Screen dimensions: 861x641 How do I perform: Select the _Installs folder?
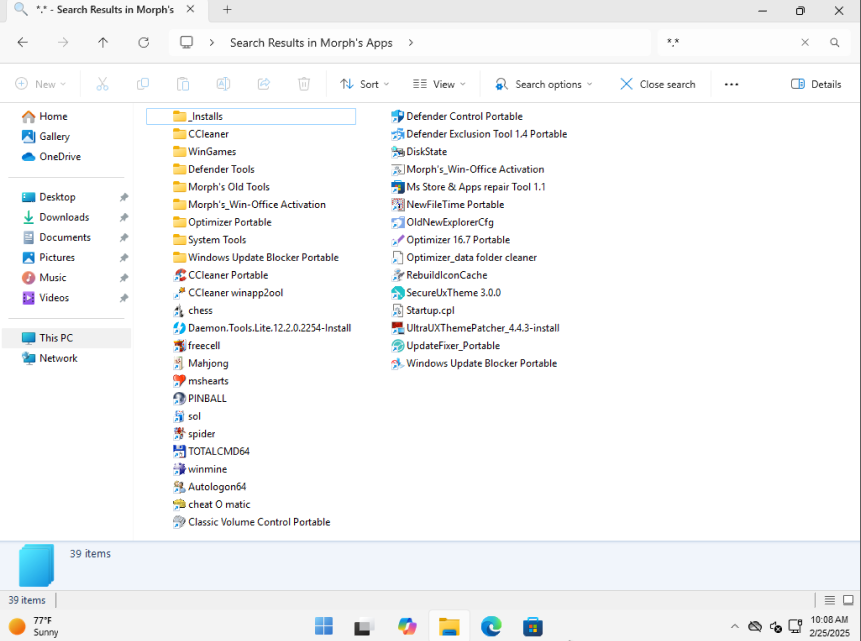[x=251, y=116]
